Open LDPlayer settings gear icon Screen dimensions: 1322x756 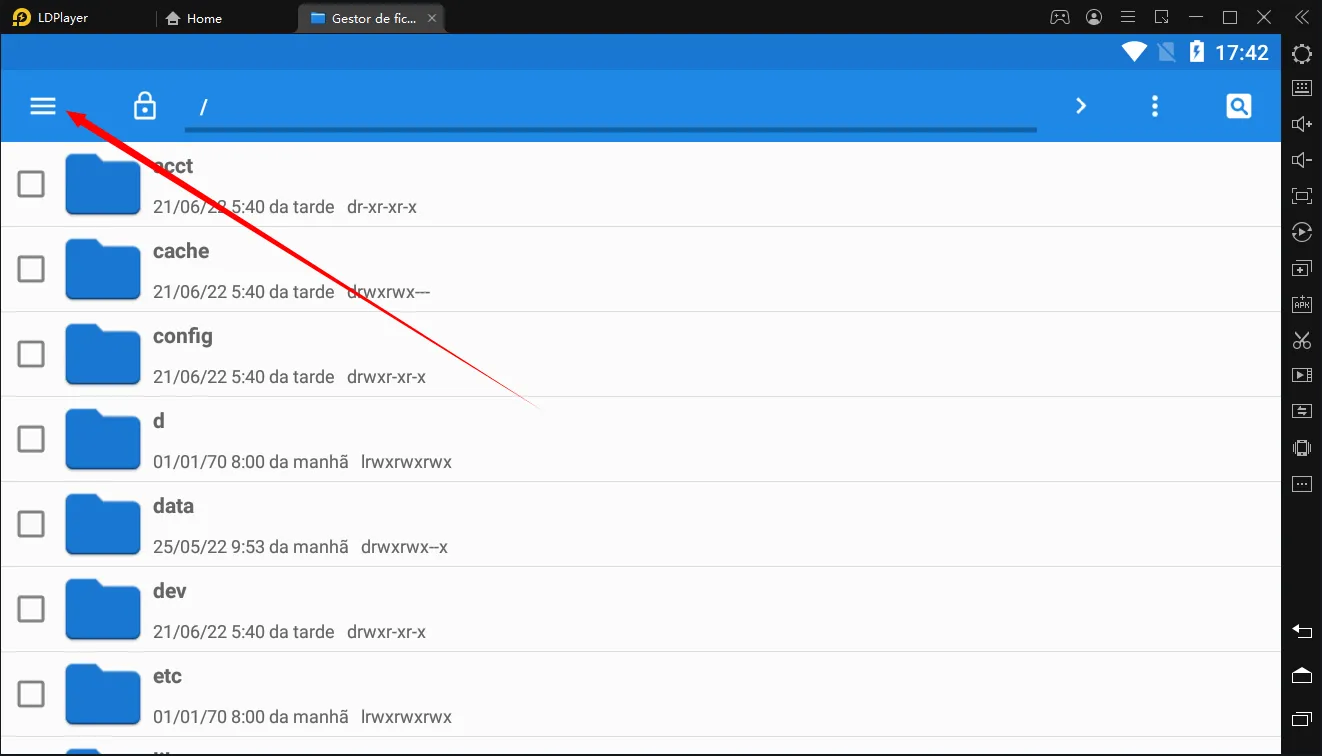[1301, 53]
